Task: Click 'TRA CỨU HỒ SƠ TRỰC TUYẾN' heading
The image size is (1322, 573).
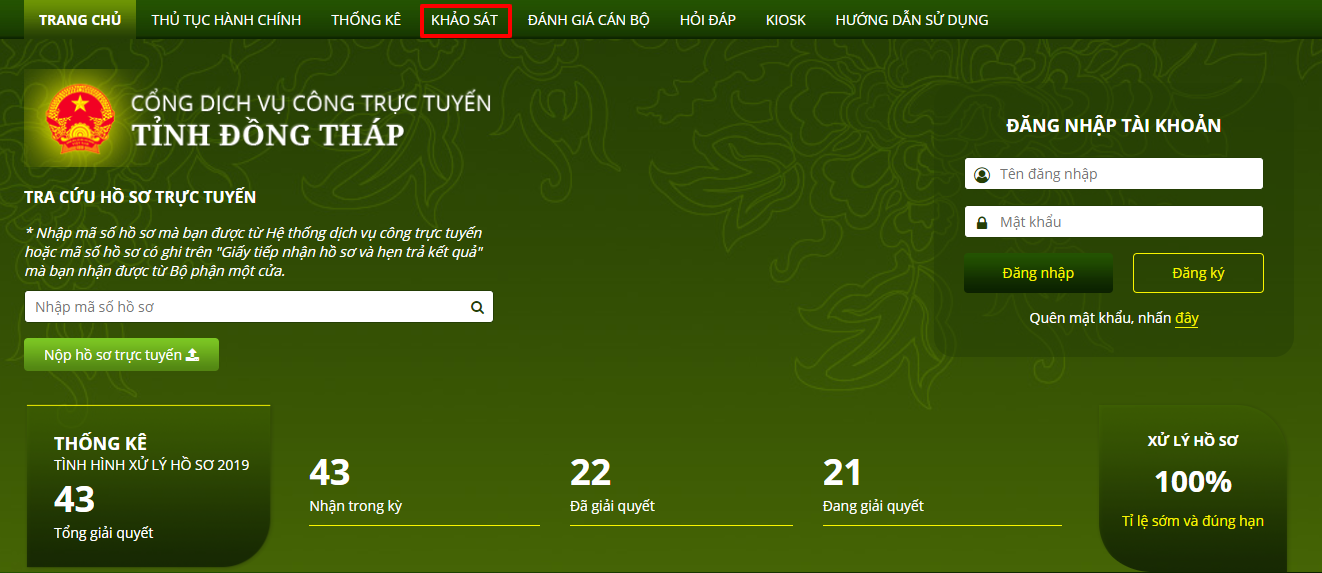Action: point(140,197)
